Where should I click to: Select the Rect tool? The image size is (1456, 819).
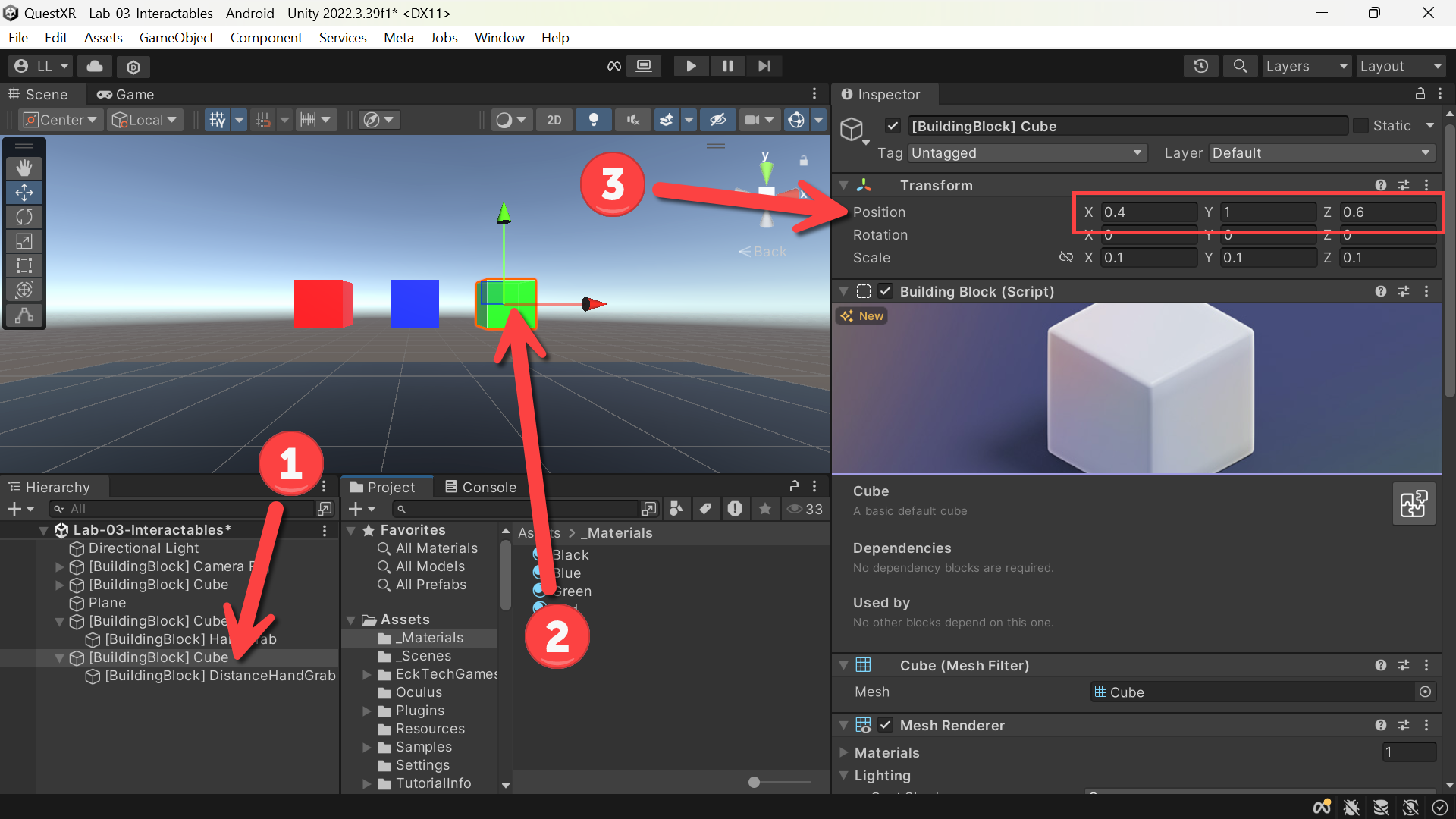(x=24, y=265)
